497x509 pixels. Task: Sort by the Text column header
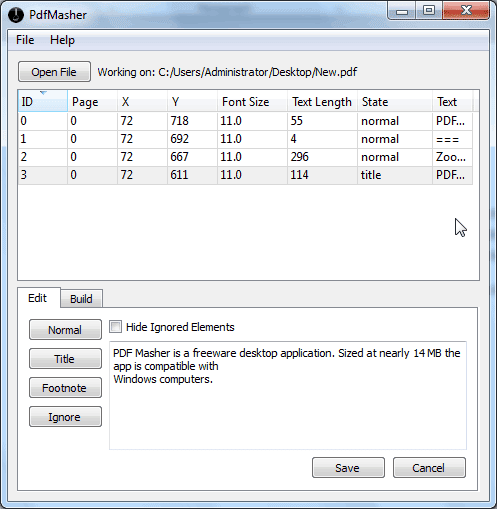[452, 101]
